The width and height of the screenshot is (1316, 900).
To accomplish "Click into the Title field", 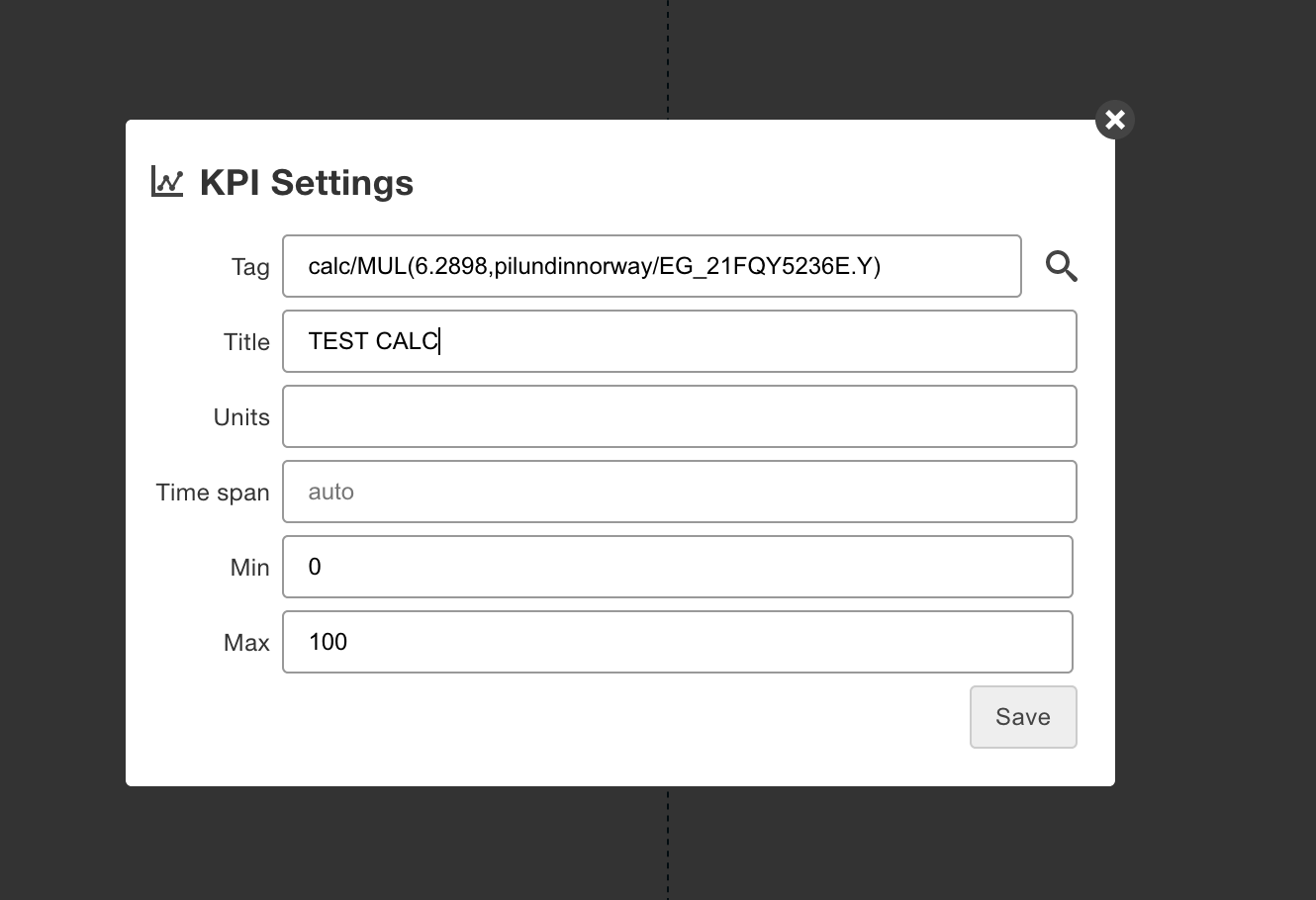I will pos(680,341).
